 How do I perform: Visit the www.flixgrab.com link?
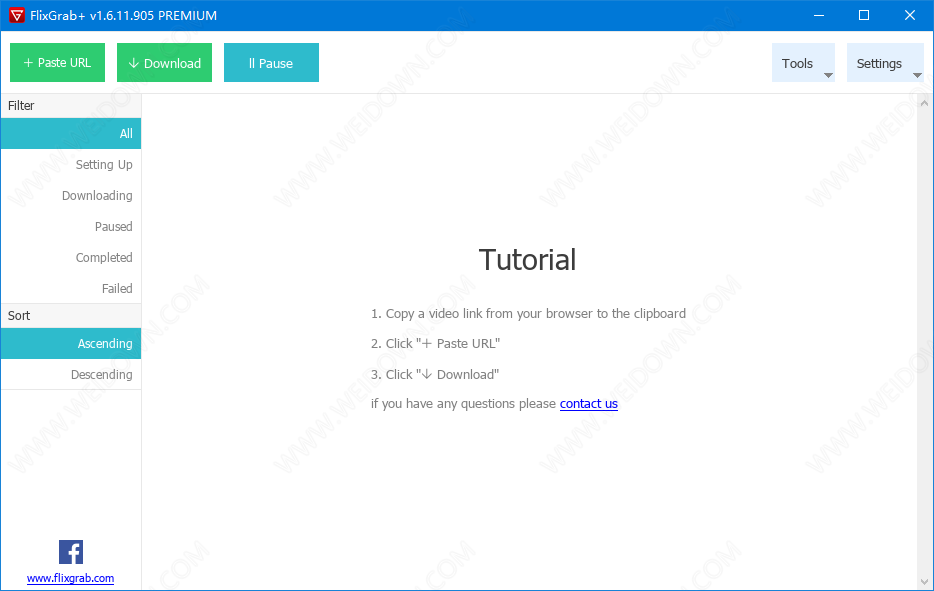(x=70, y=578)
